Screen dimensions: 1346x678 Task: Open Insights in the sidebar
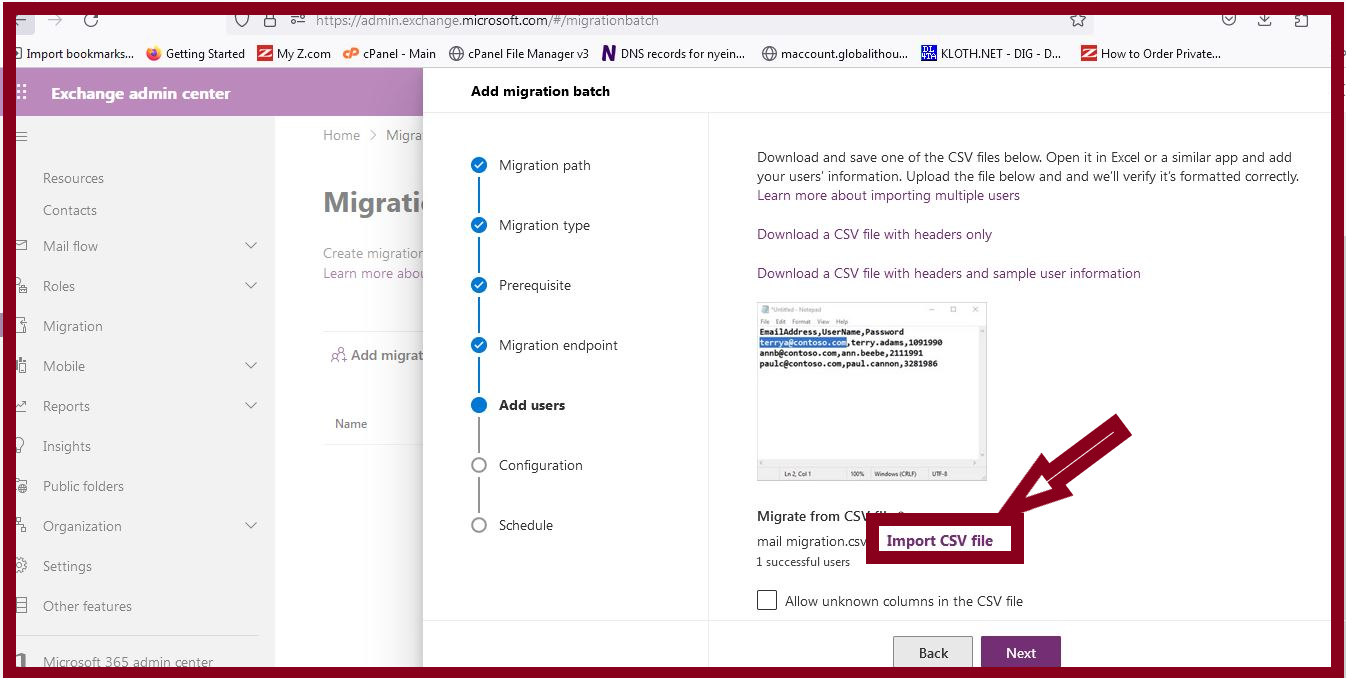tap(67, 446)
